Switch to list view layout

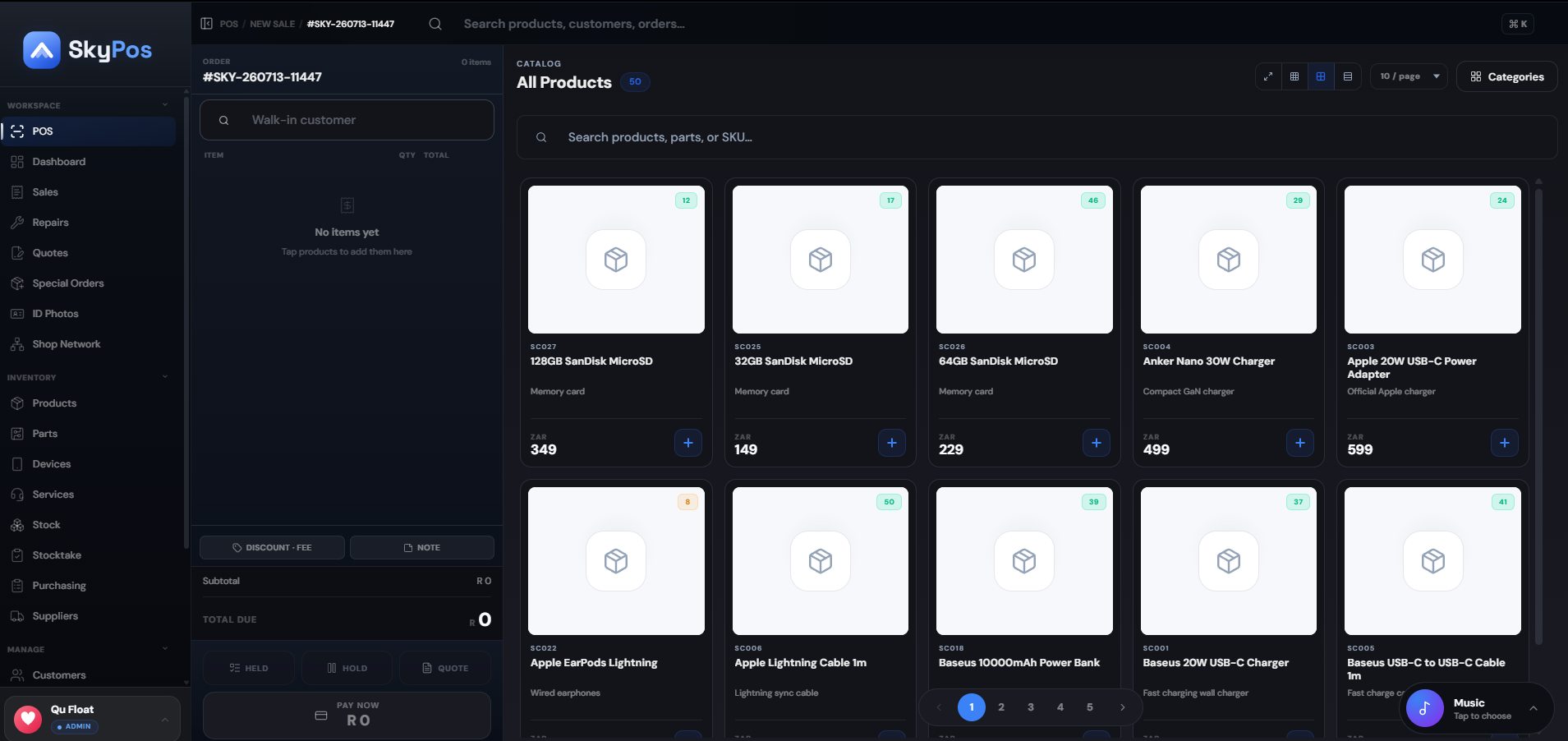(x=1348, y=76)
